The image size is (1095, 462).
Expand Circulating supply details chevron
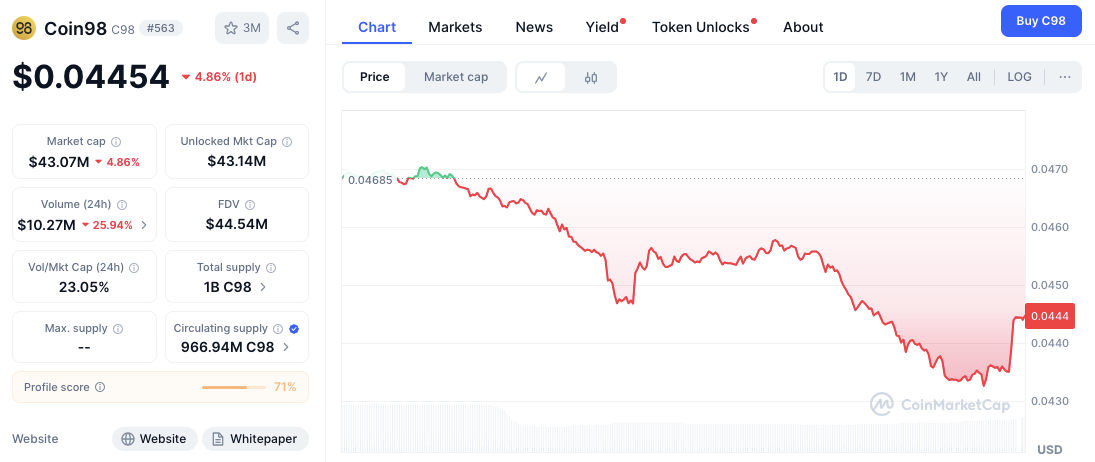[286, 347]
